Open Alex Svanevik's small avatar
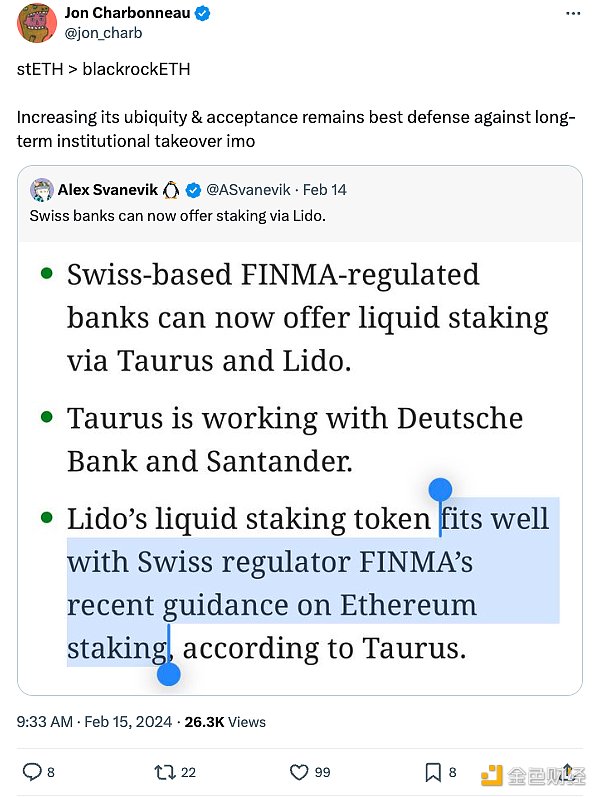597x797 pixels. 41,190
